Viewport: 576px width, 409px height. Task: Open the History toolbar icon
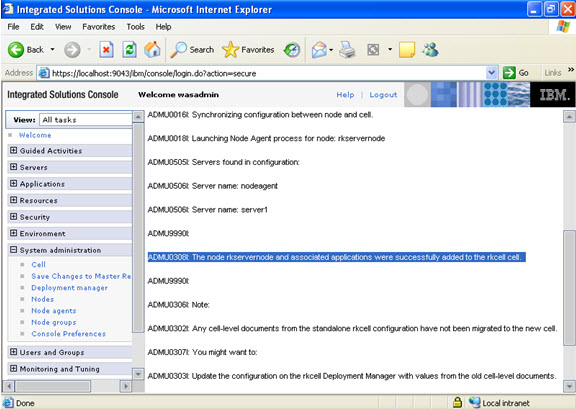[292, 50]
